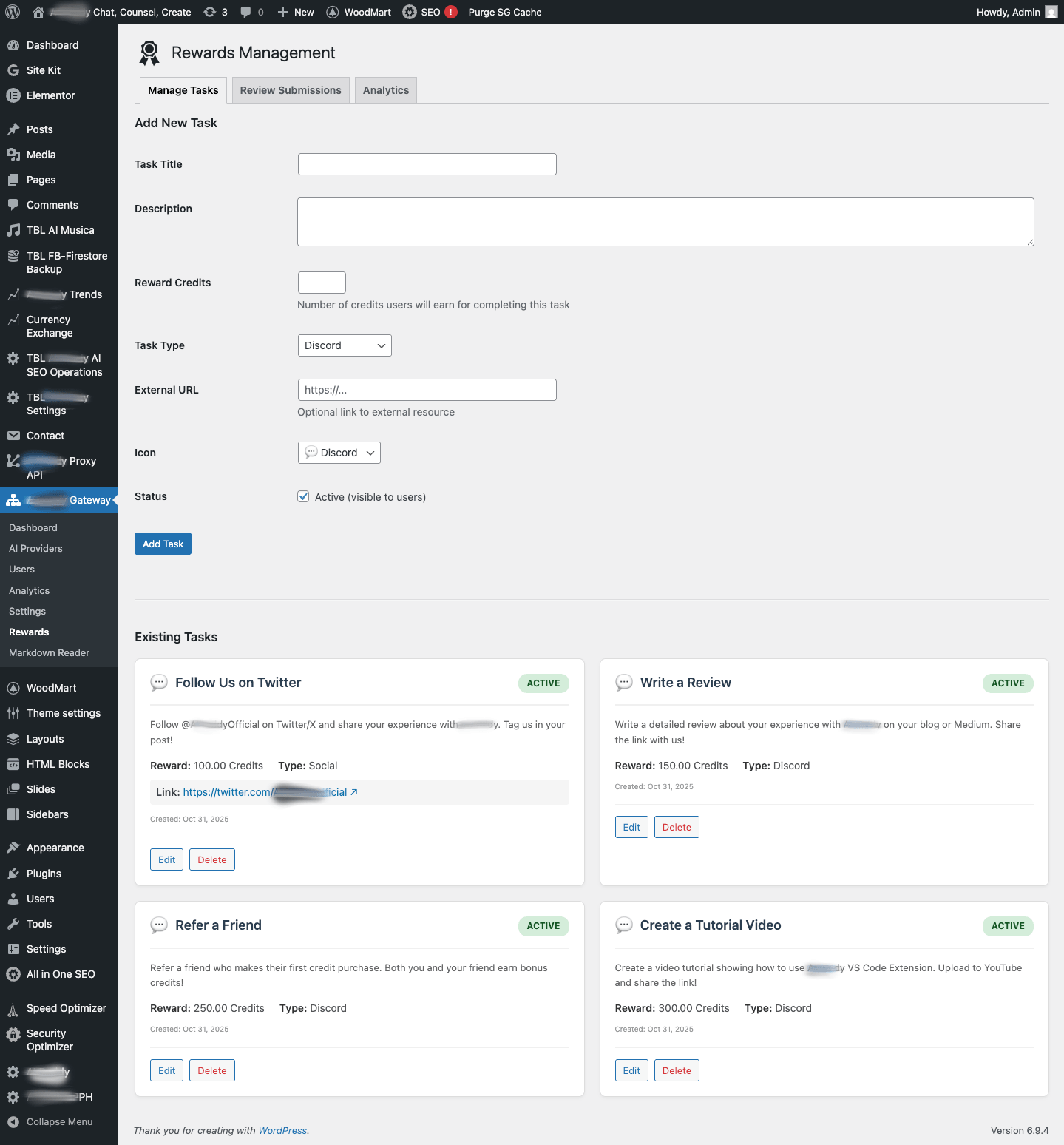This screenshot has width=1064, height=1145.
Task: Click the Admin user avatar at top right
Action: [1051, 12]
